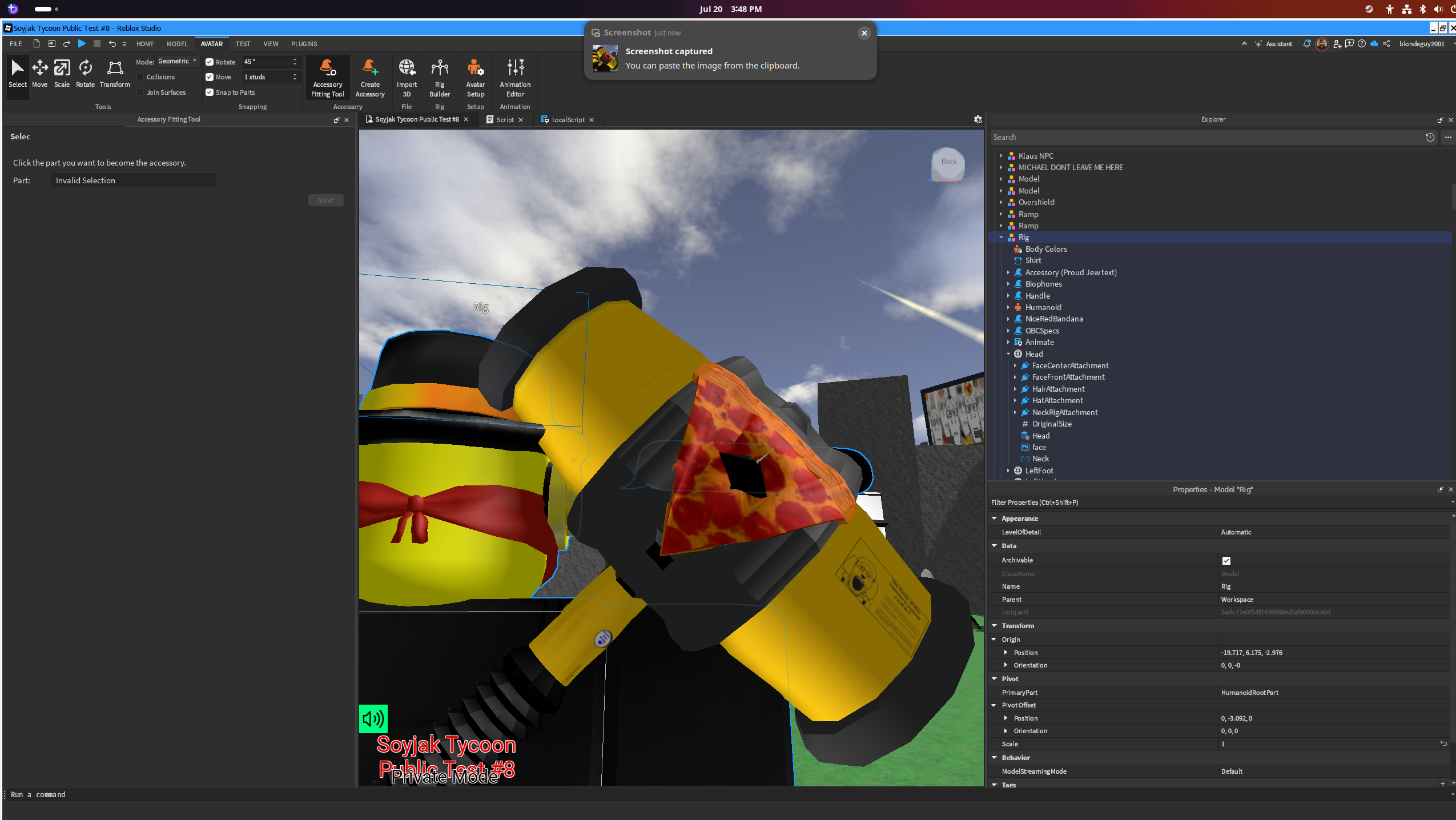
Task: Expand the Humanoid node
Action: click(1008, 307)
